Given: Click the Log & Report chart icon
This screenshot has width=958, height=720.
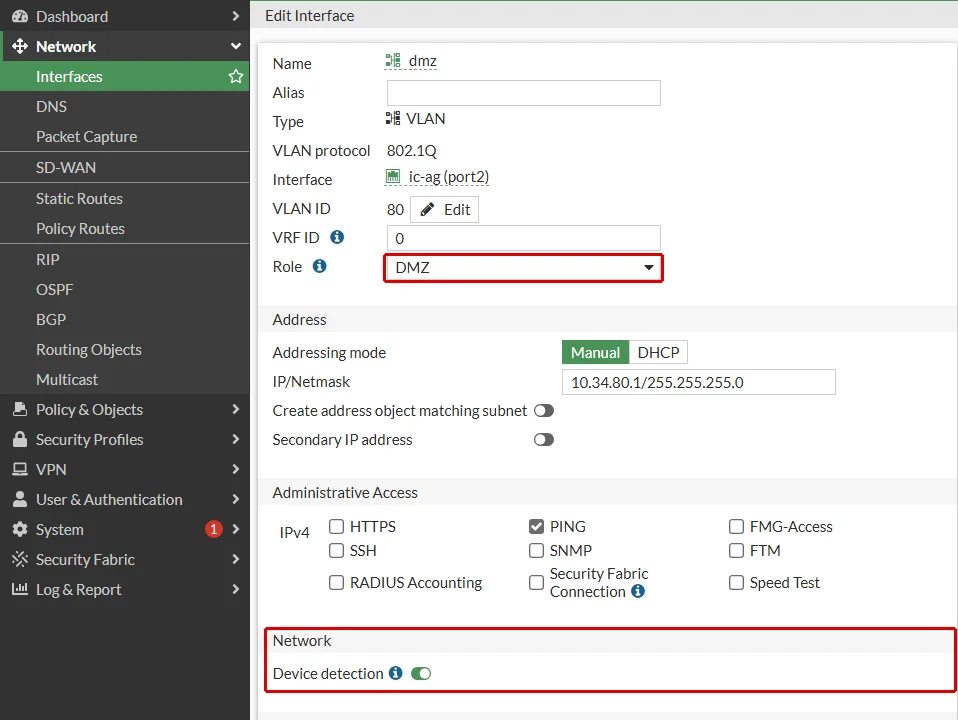Looking at the screenshot, I should coord(20,589).
